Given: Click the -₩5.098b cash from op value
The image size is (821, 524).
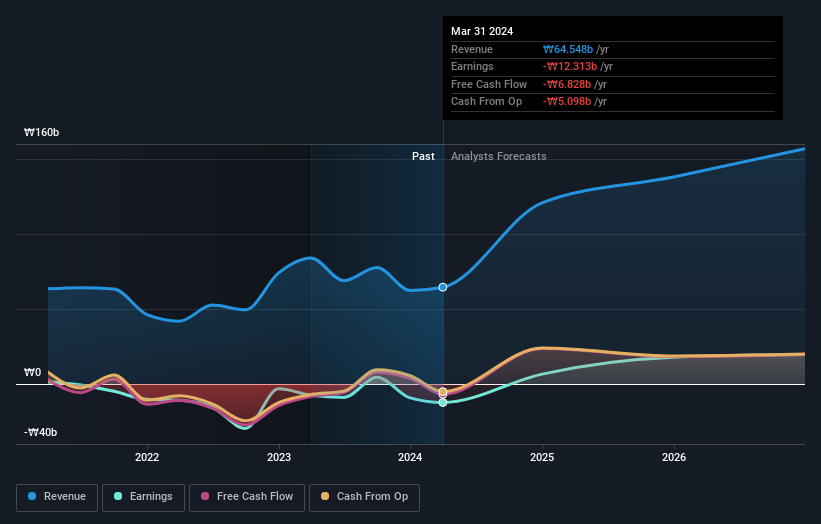Looking at the screenshot, I should (x=567, y=102).
